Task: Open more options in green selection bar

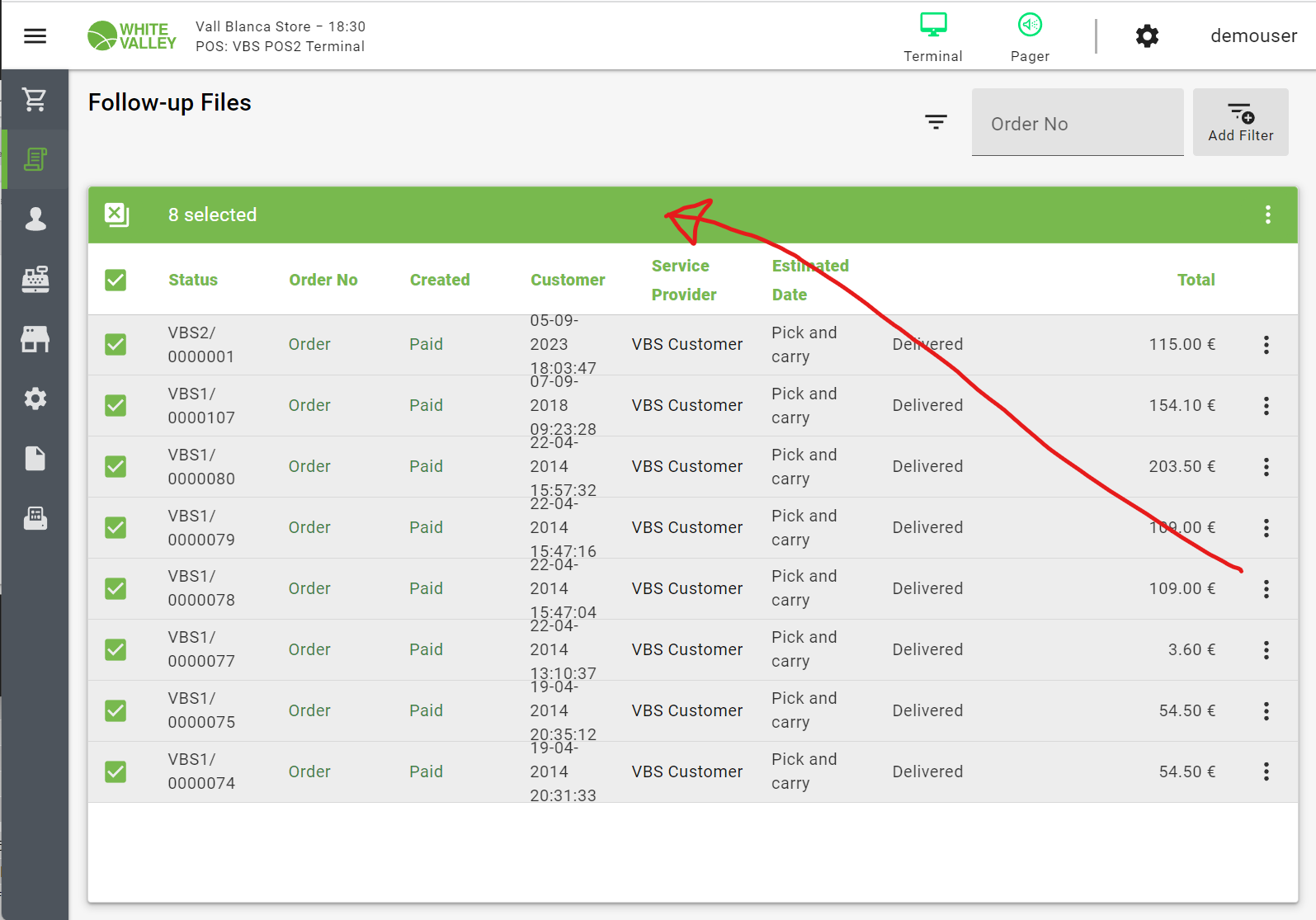Action: 1267,215
